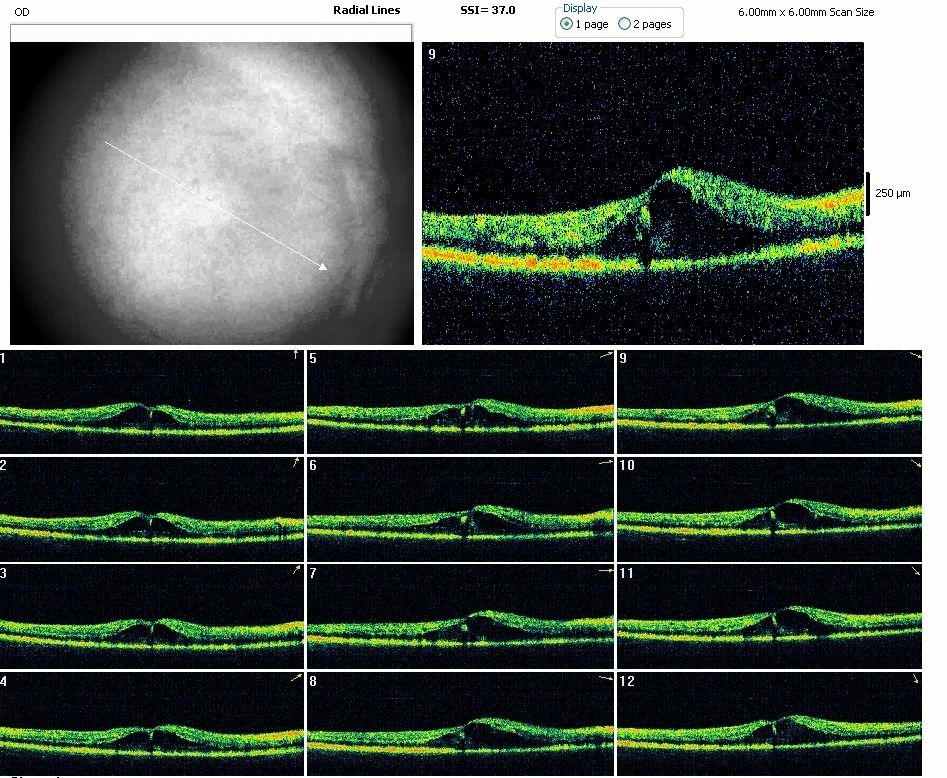The height and width of the screenshot is (778, 947).
Task: Choose radial scan thumbnail 8
Action: click(x=460, y=723)
